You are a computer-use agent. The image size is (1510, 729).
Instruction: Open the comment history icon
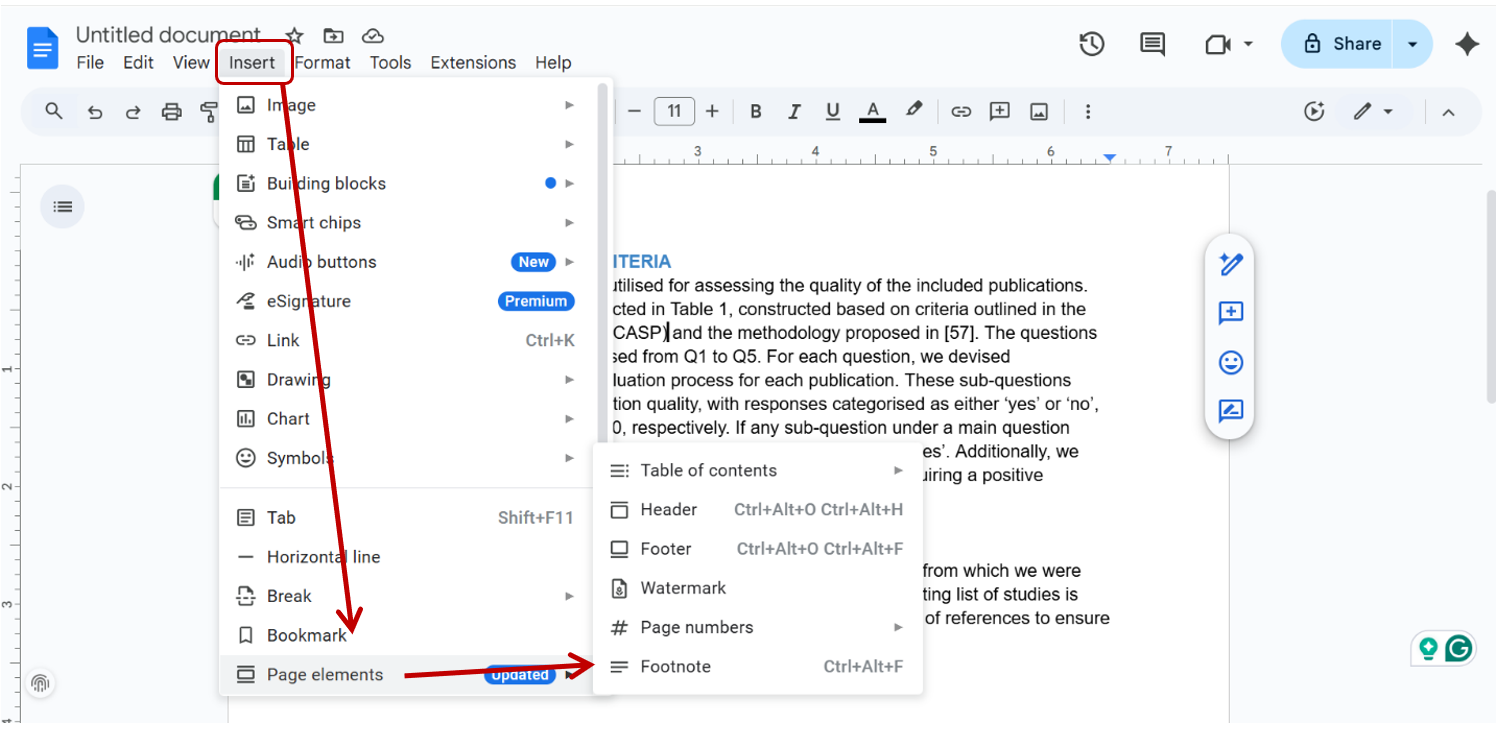coord(1151,44)
